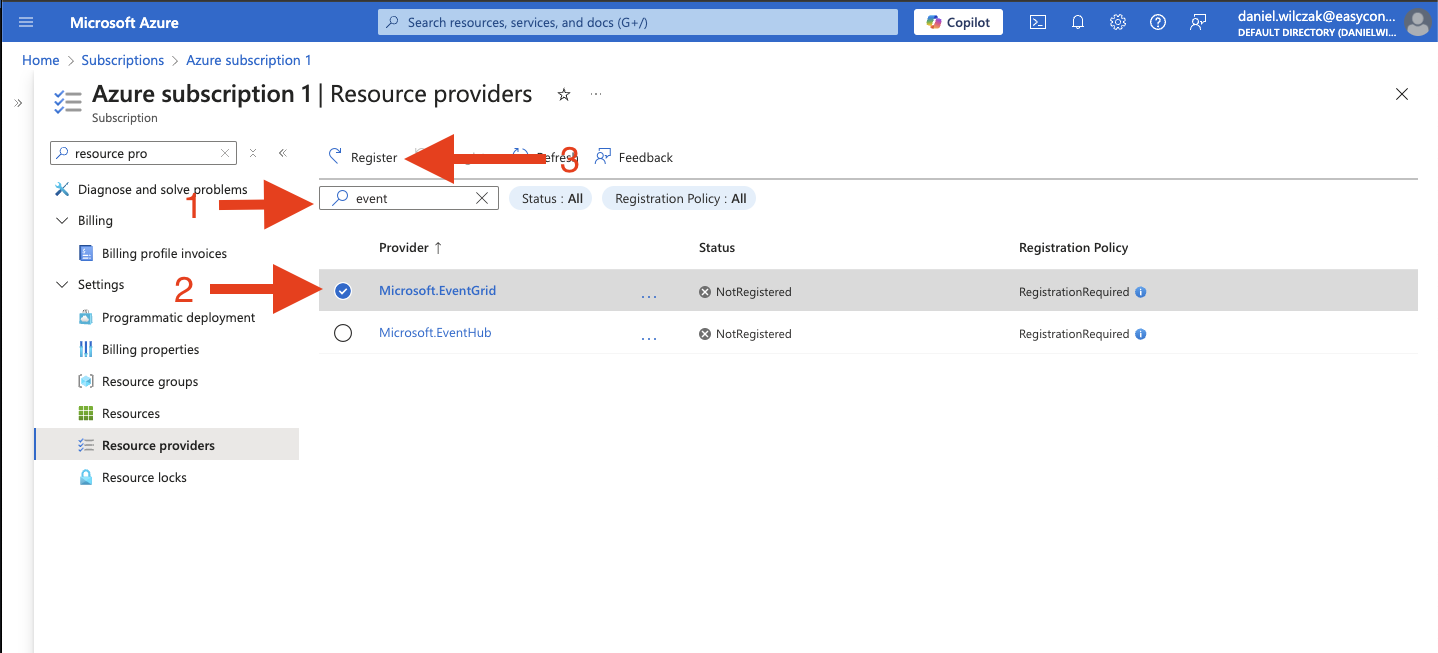Image resolution: width=1438 pixels, height=653 pixels.
Task: Click the user account avatar
Action: (1416, 22)
